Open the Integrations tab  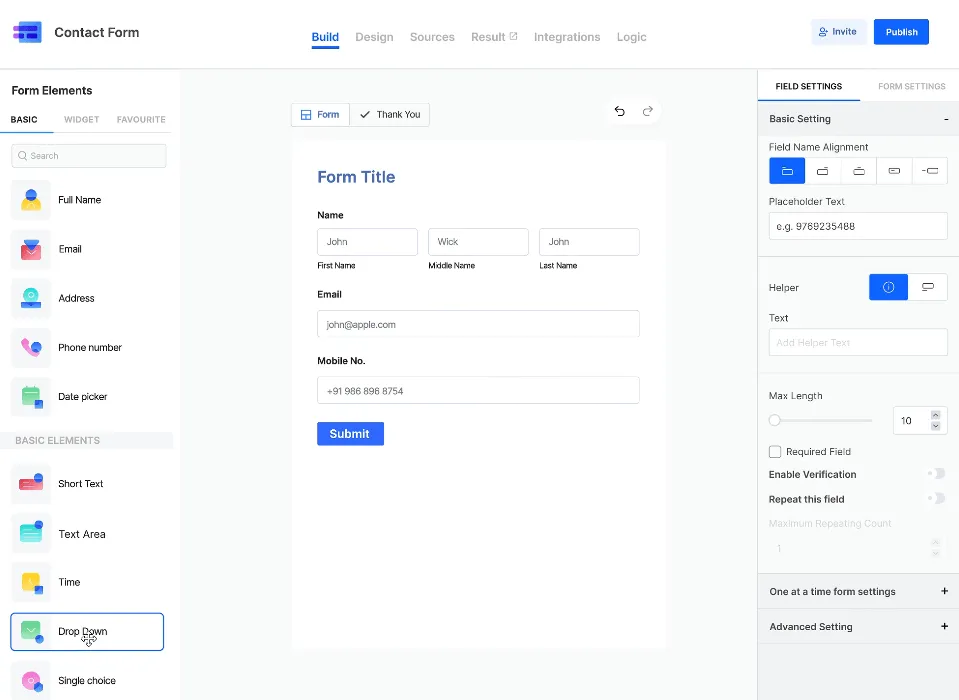567,37
